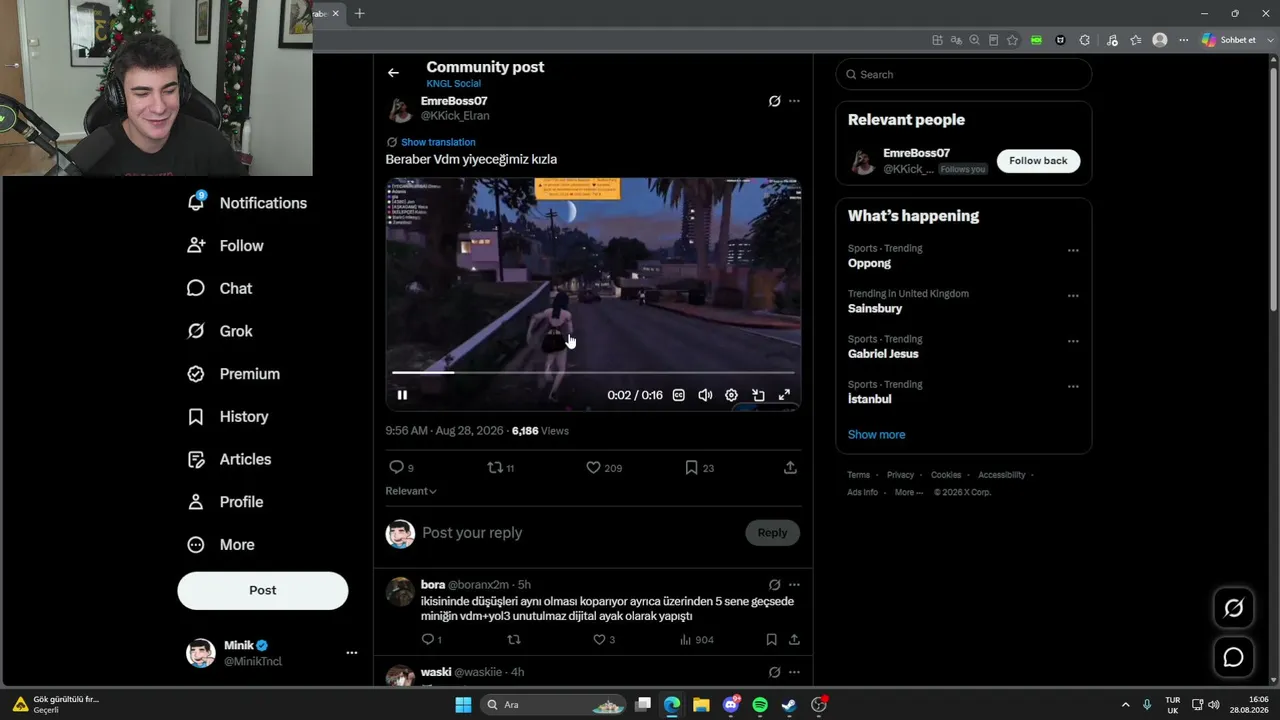Open Grok from the sidebar
1280x720 pixels.
(x=219, y=331)
